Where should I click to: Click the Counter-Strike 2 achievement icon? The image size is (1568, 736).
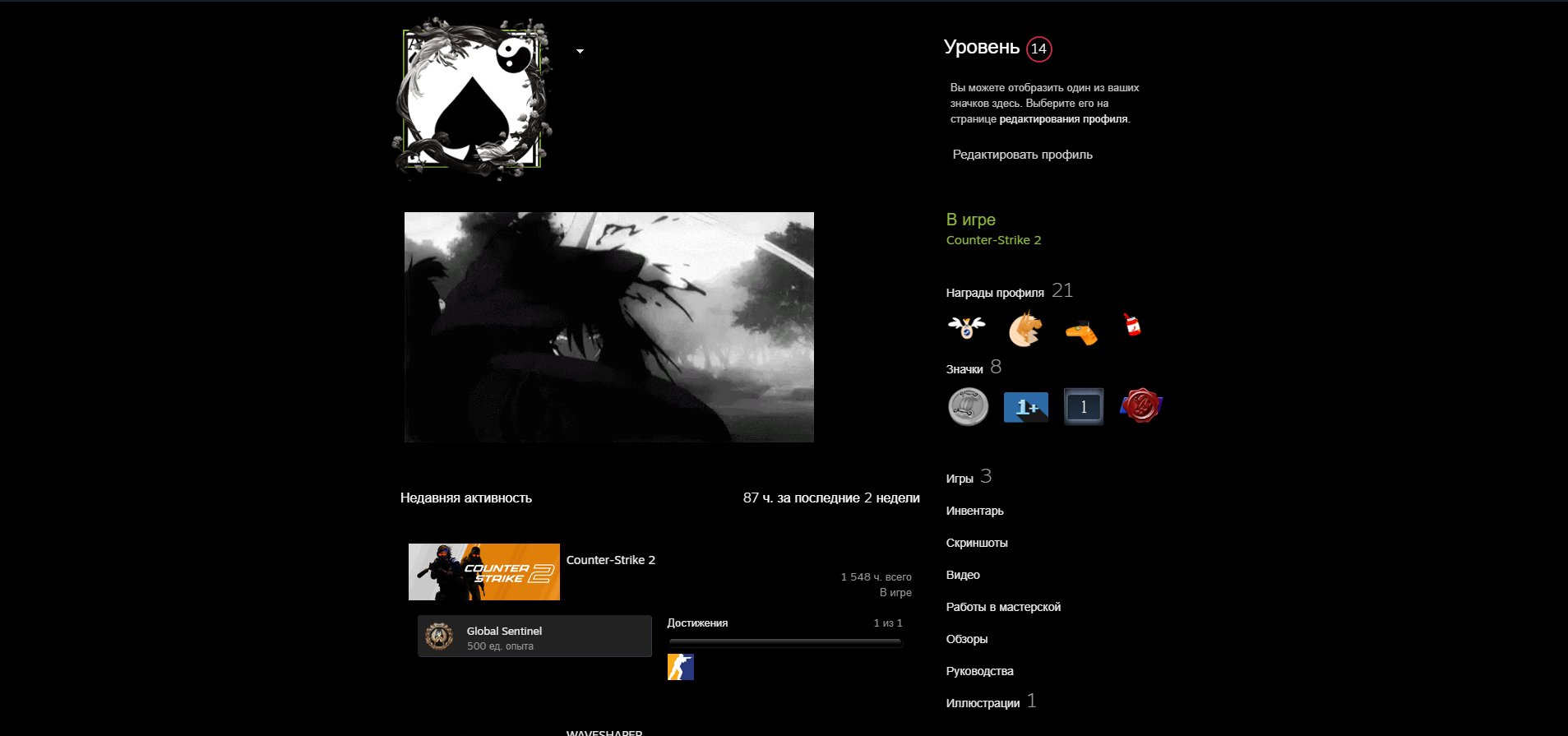click(x=681, y=667)
